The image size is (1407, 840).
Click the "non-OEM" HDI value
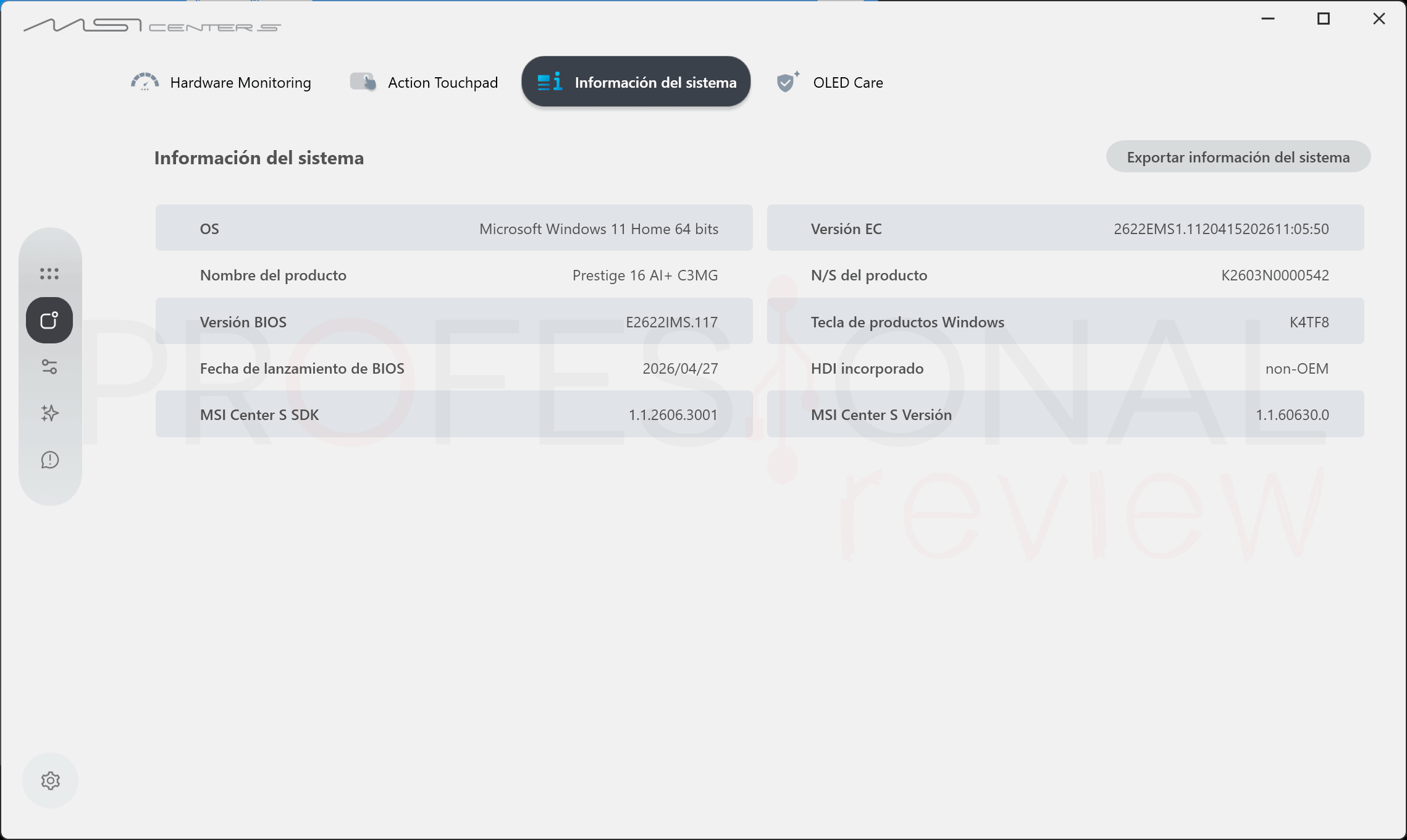pyautogui.click(x=1297, y=368)
